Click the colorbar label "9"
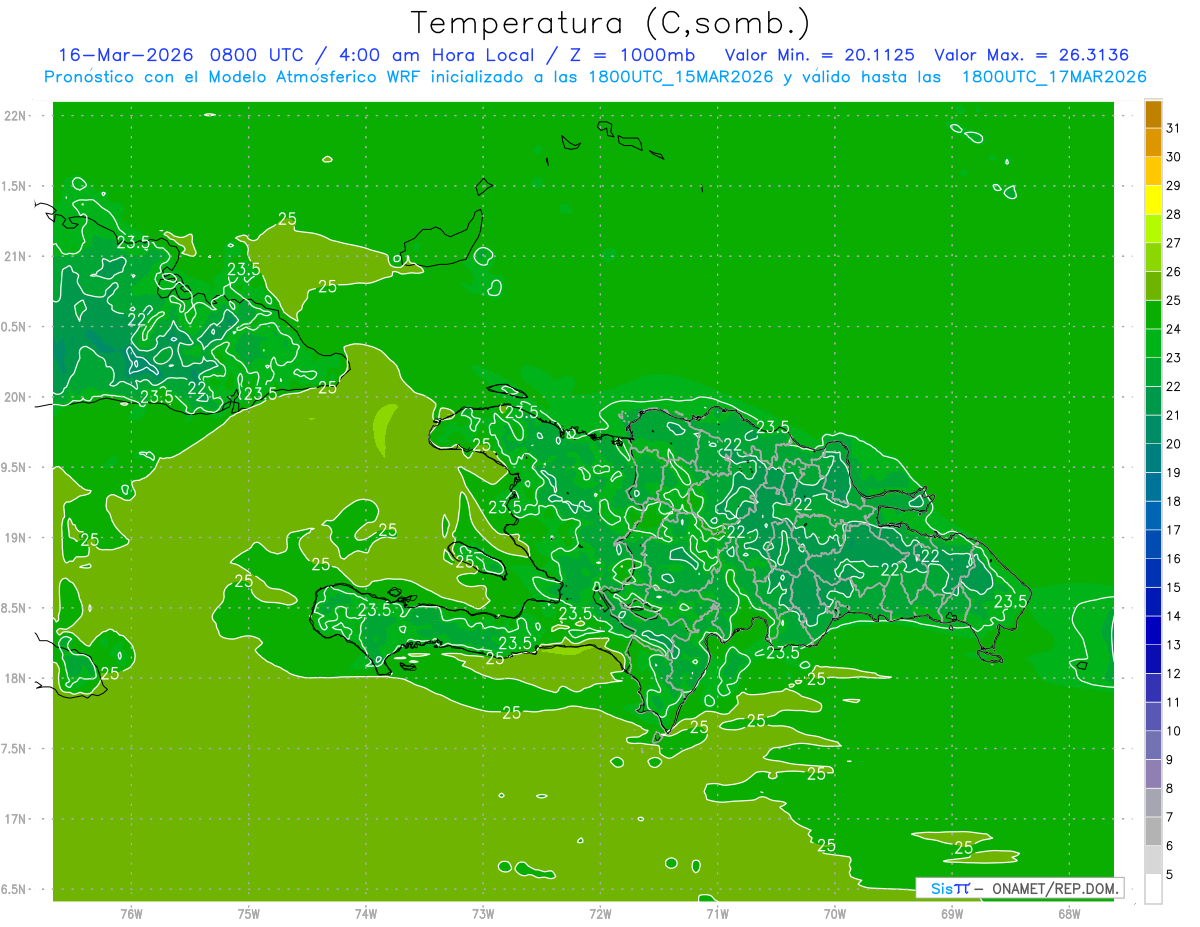The image size is (1200, 927). point(1169,760)
